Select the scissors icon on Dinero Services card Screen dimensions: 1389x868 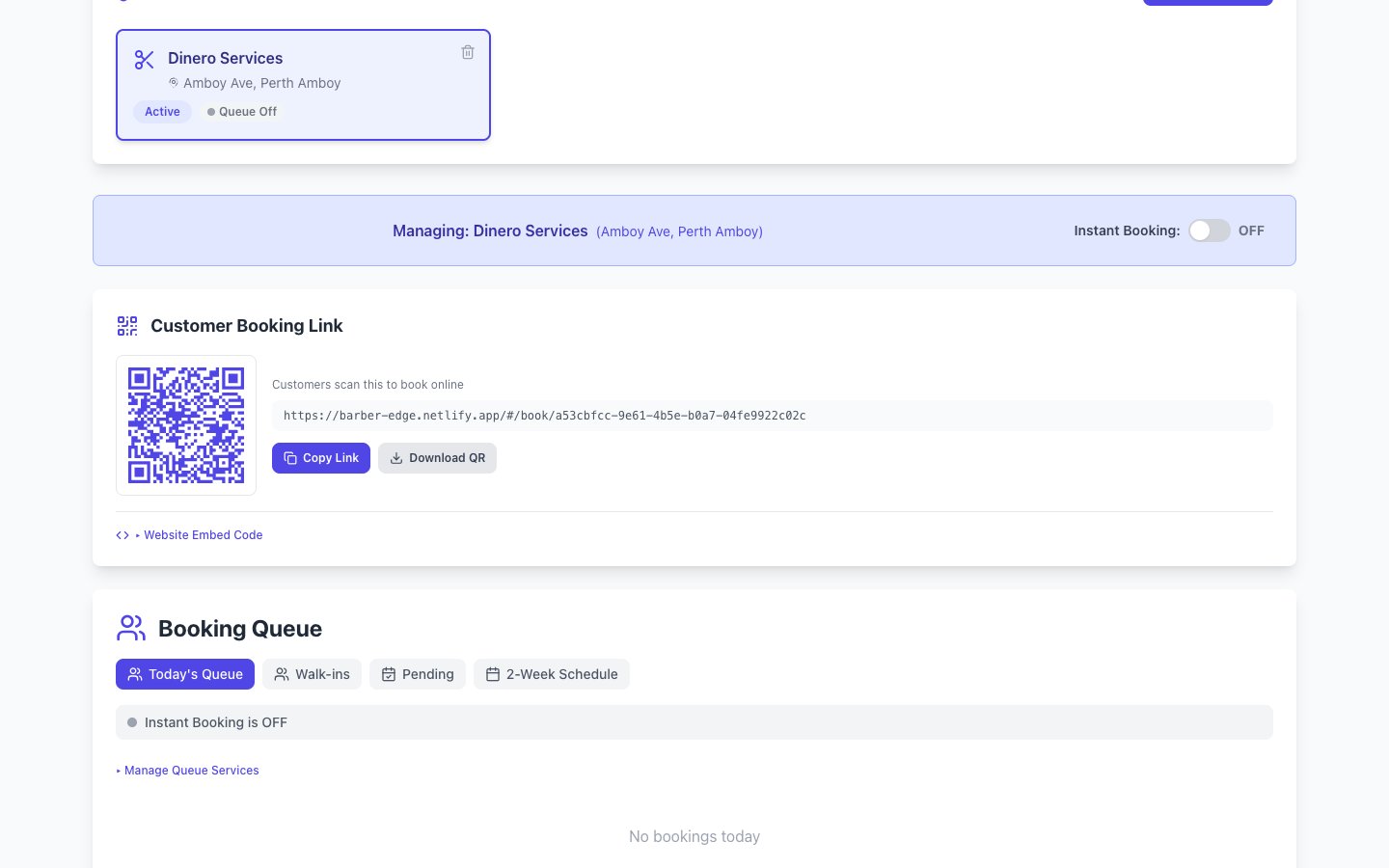coord(145,59)
